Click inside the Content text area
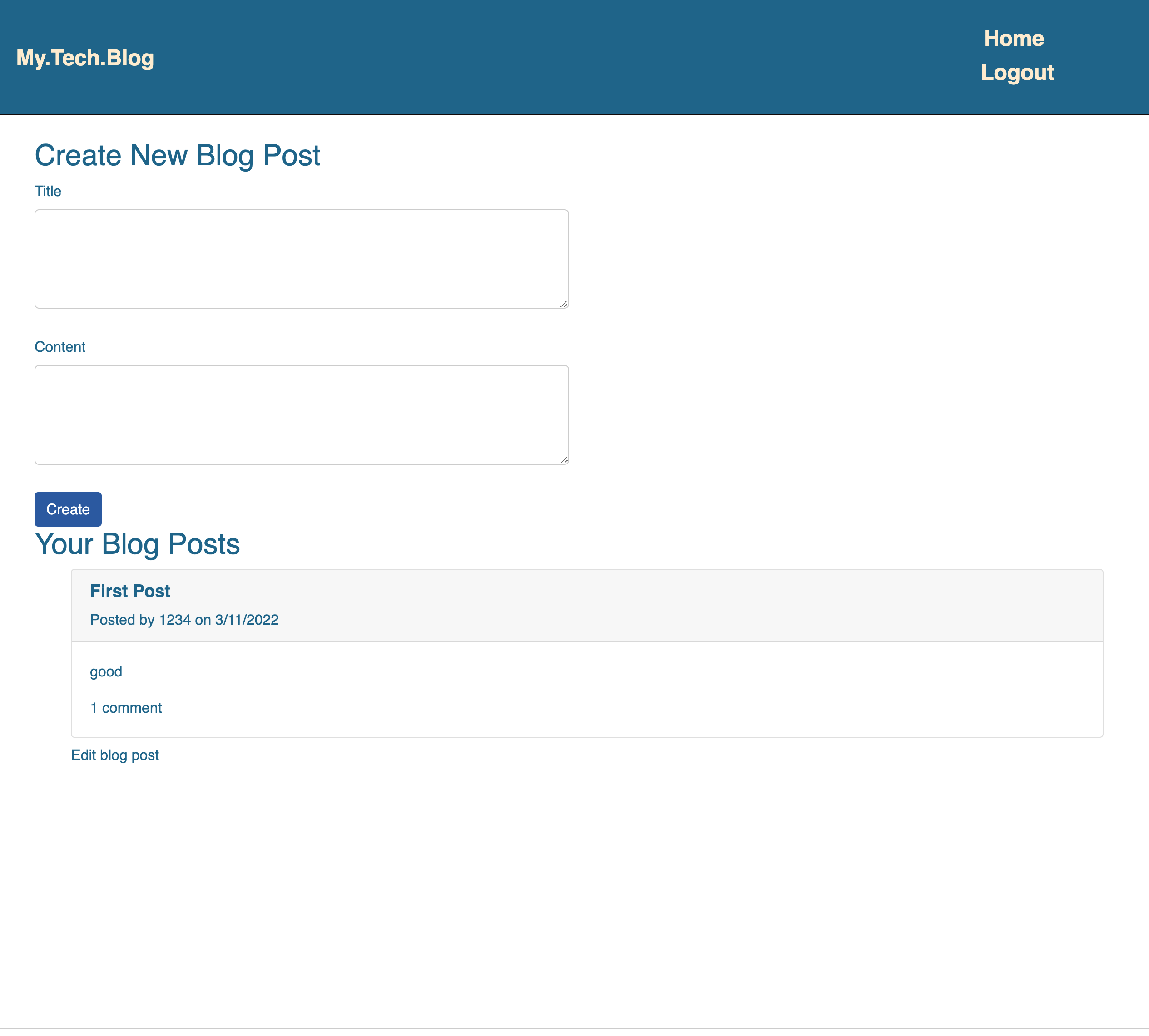Viewport: 1149px width, 1036px height. [x=301, y=414]
